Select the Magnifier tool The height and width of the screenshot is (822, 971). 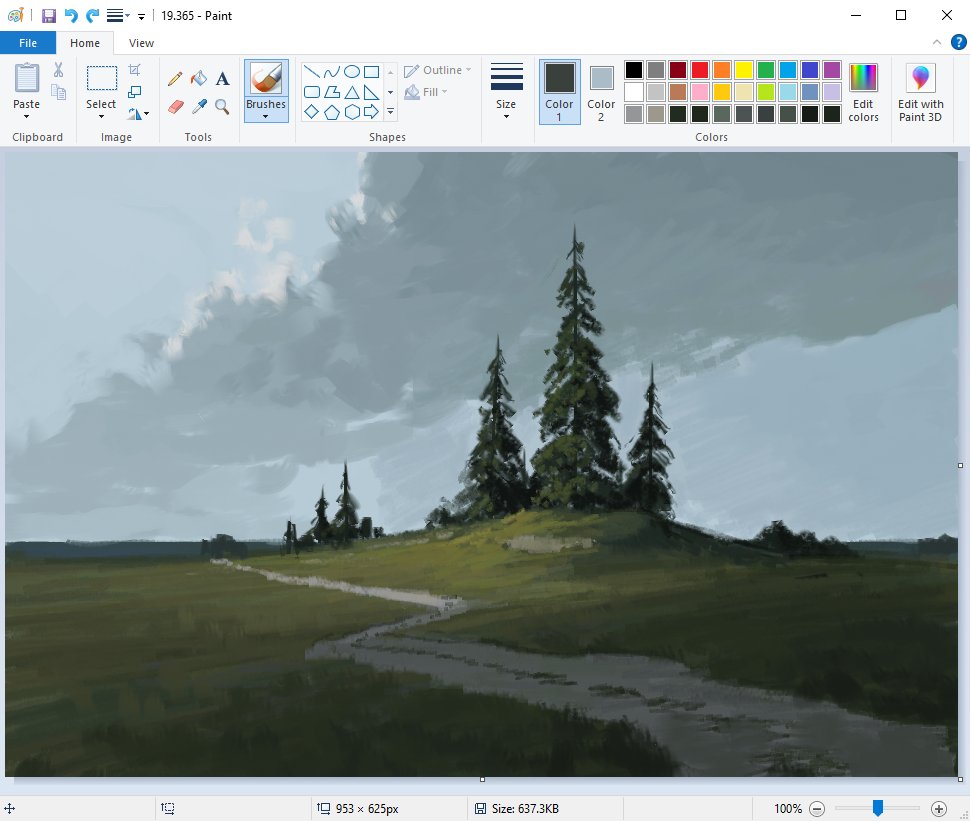222,107
